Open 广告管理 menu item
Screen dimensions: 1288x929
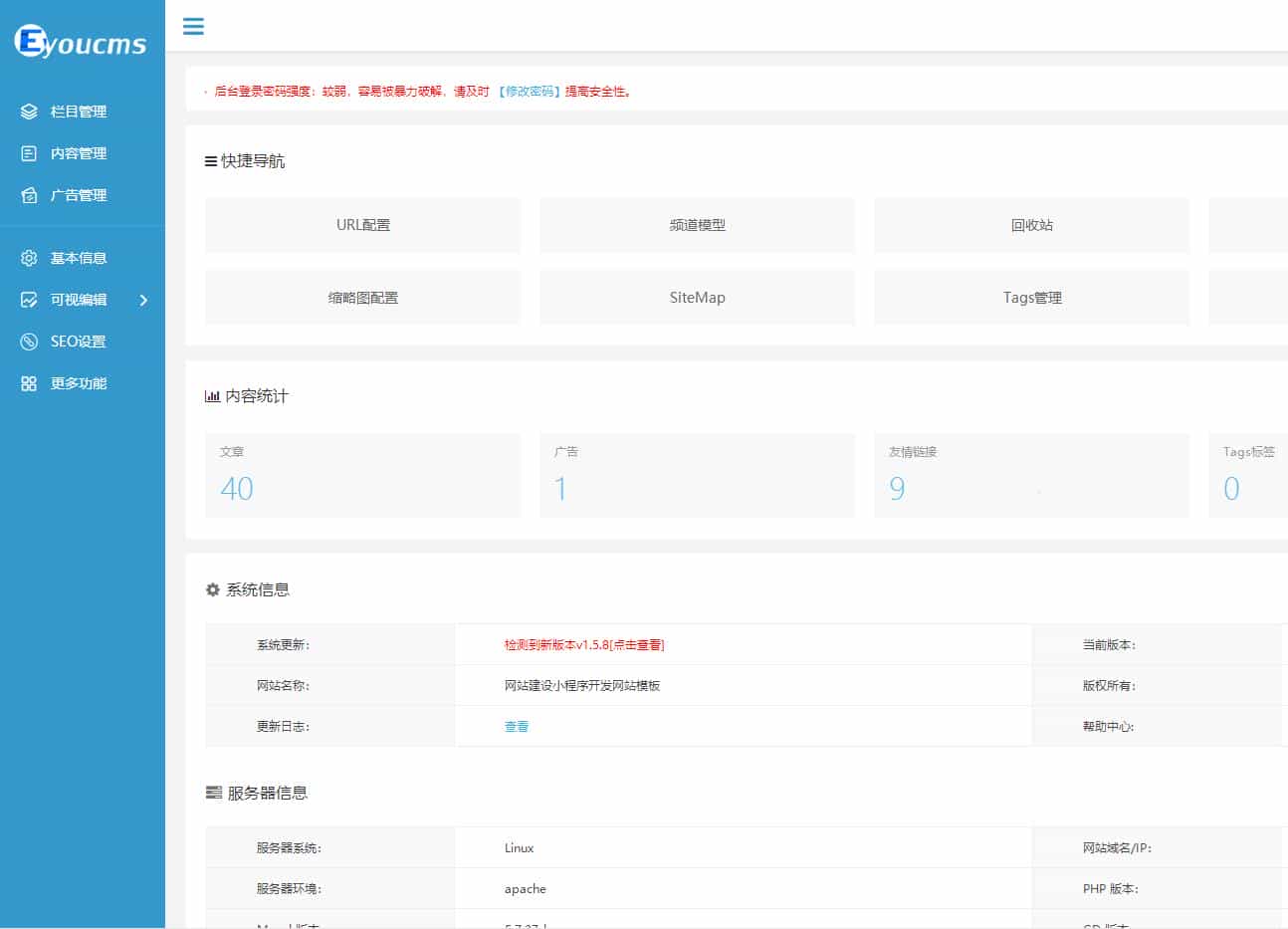point(83,195)
